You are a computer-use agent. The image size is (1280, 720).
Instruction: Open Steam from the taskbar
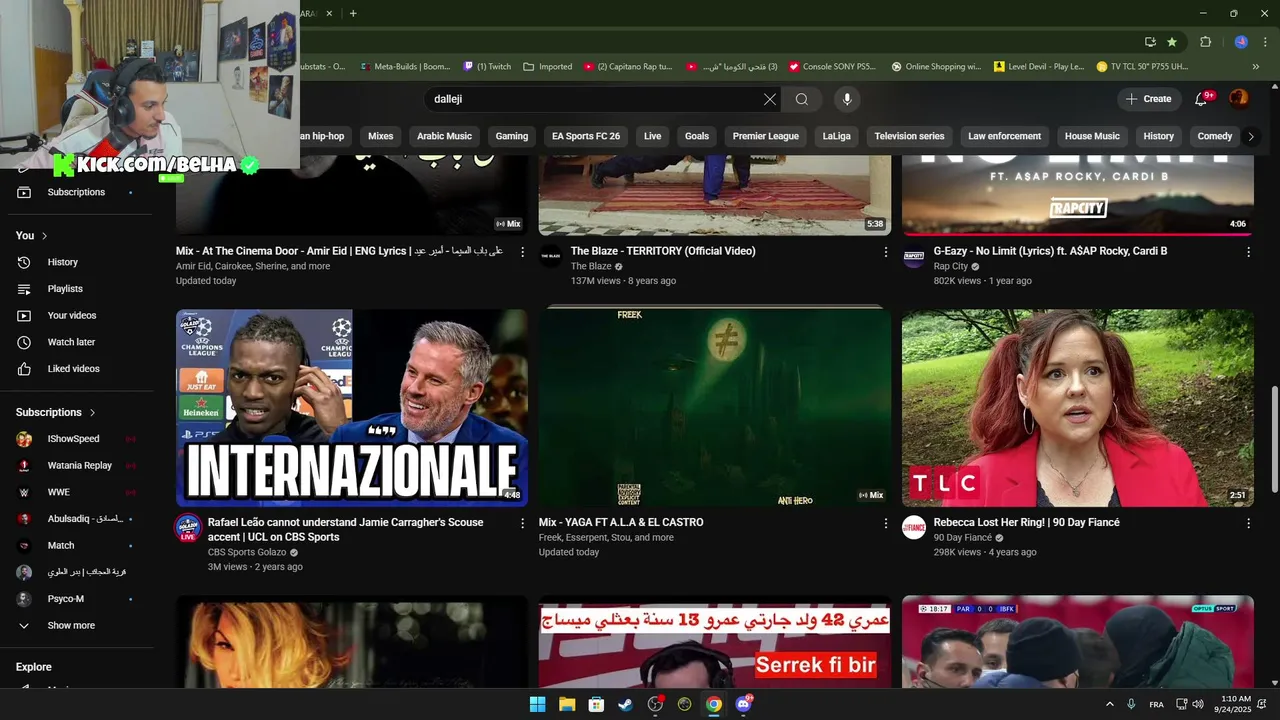coord(625,704)
